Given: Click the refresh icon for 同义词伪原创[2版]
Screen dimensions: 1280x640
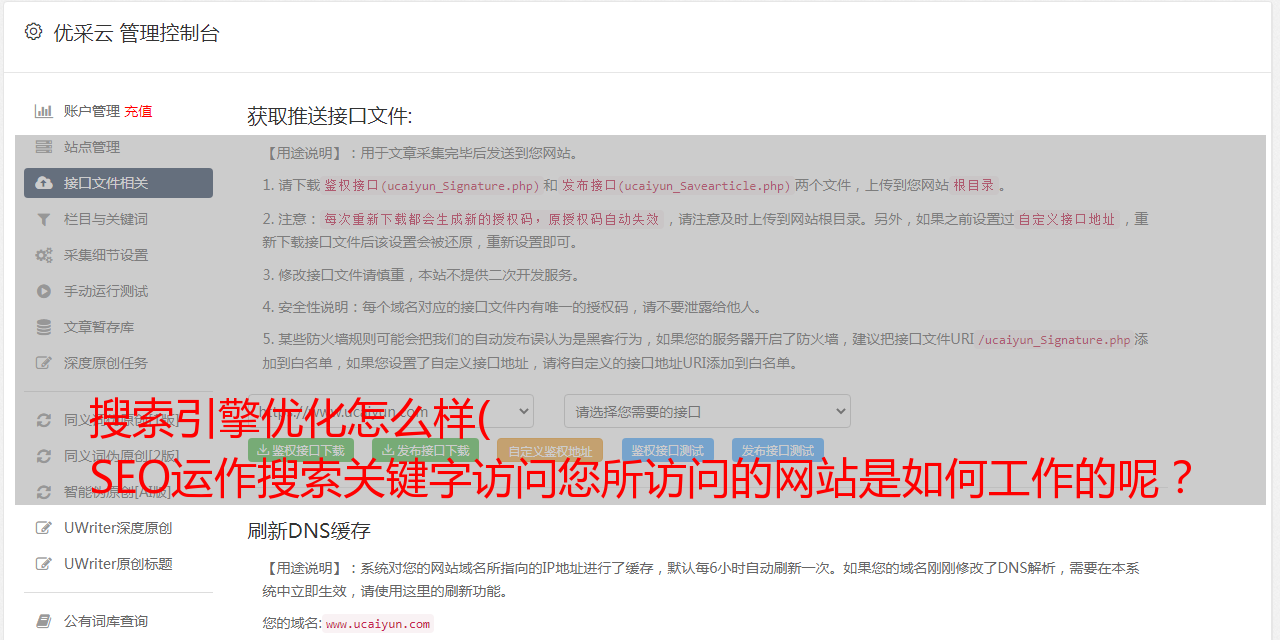Looking at the screenshot, I should [44, 456].
